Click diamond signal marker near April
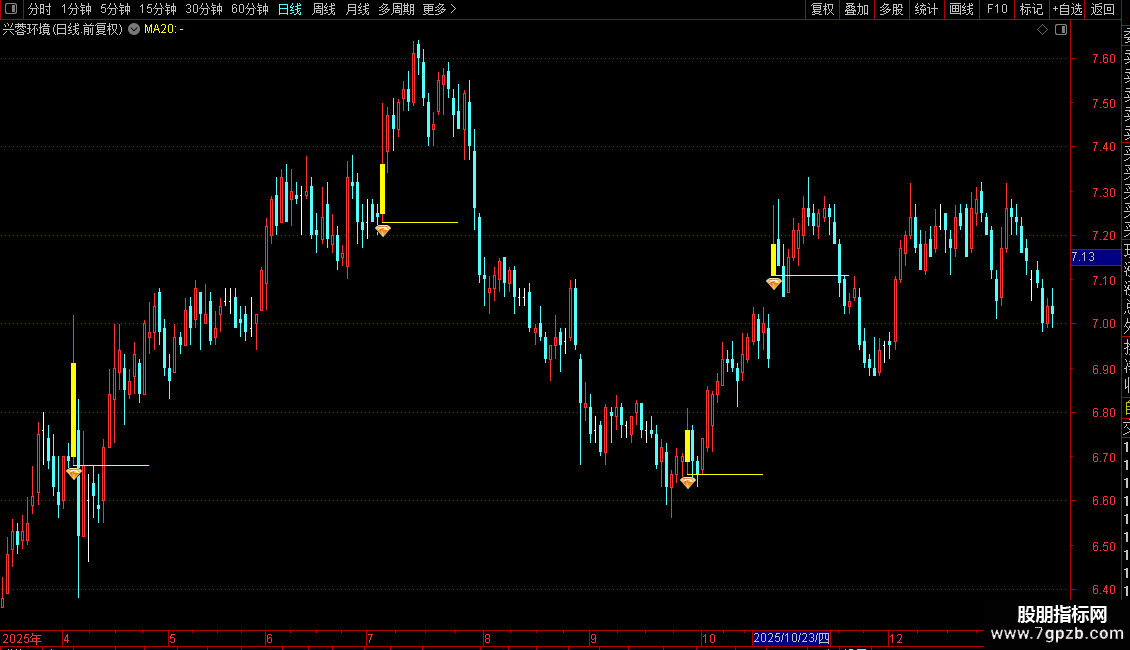1130x650 pixels. [x=74, y=473]
